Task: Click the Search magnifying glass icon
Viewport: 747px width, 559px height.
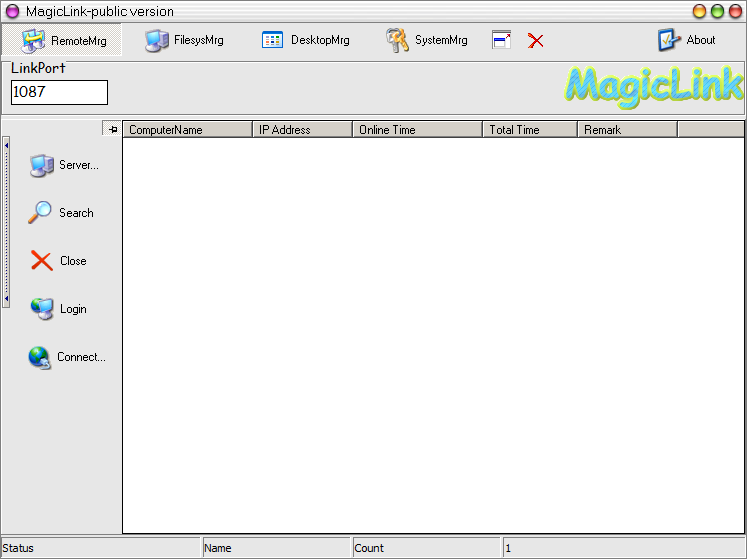Action: [40, 213]
